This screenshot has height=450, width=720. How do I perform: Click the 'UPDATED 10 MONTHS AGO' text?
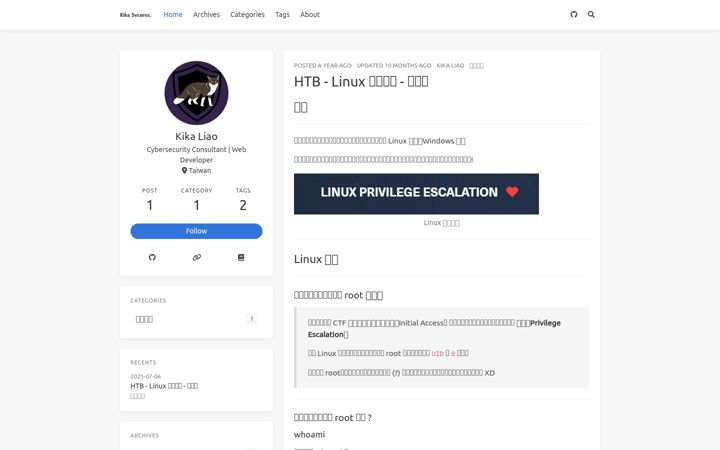click(394, 66)
